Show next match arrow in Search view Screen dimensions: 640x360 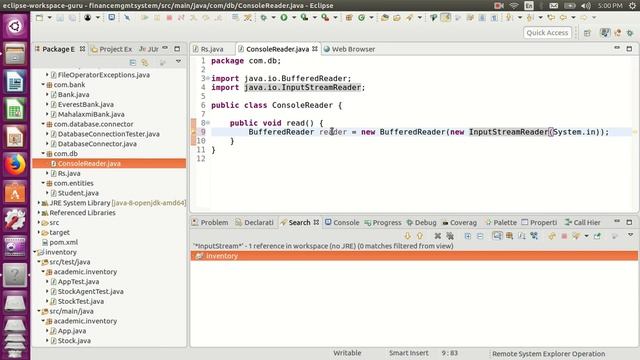click(407, 236)
